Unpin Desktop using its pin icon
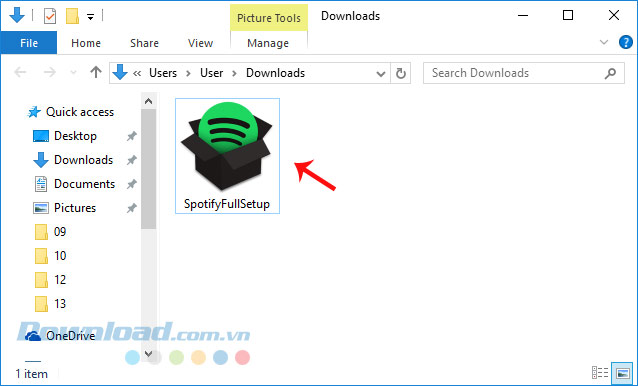Image resolution: width=638 pixels, height=386 pixels. tap(131, 136)
